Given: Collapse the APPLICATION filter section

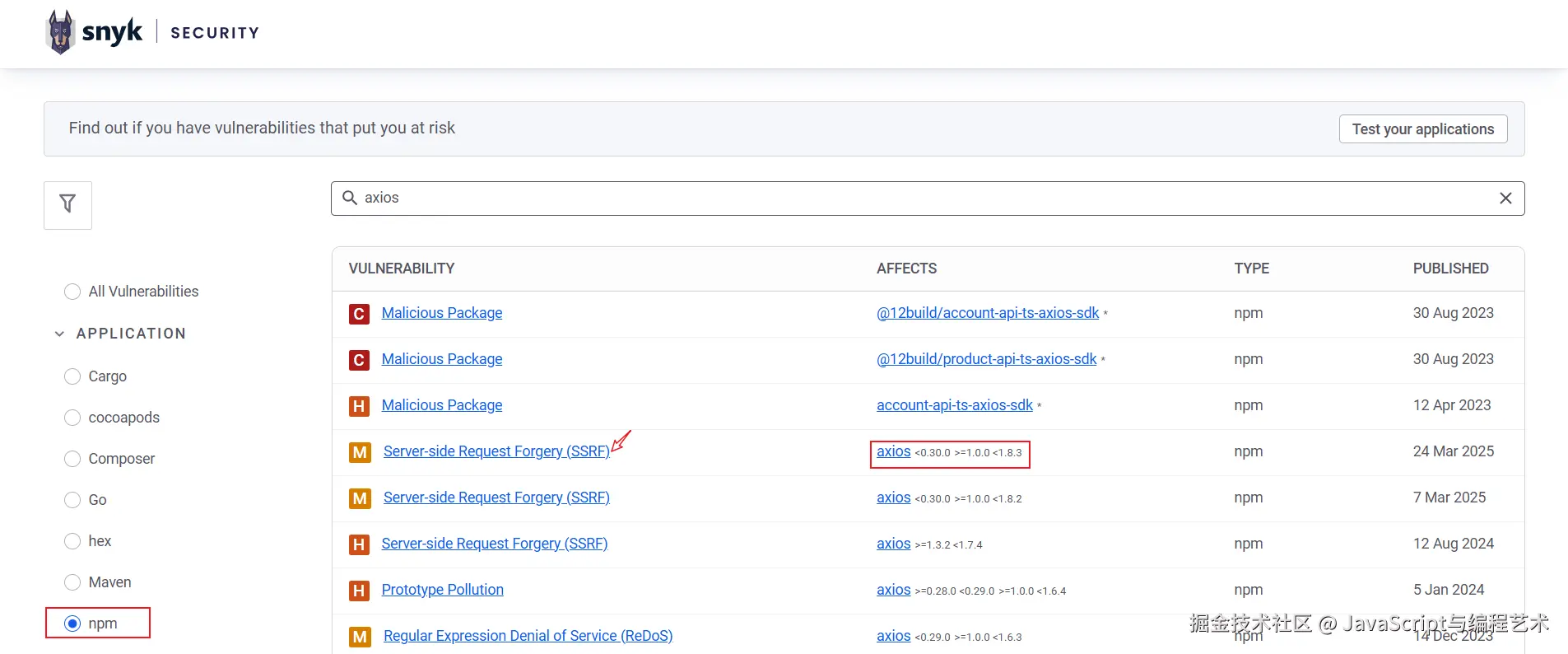Looking at the screenshot, I should click(59, 334).
